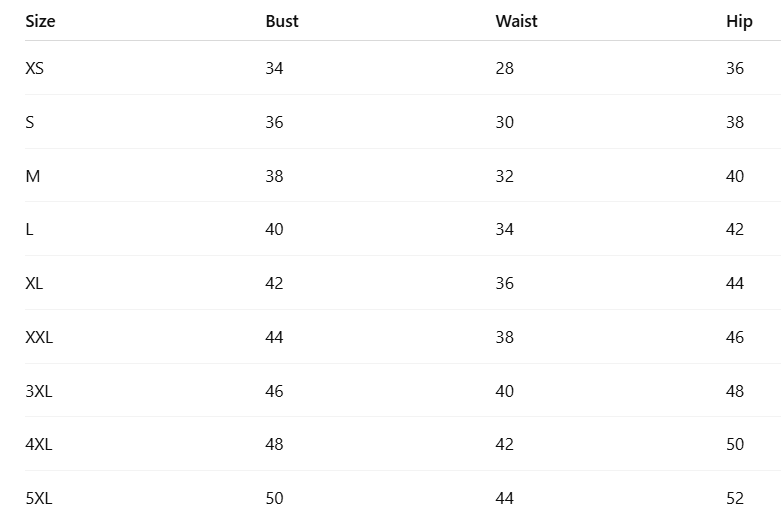The image size is (781, 526).
Task: Click hip value 52 in 5XL row
Action: click(x=735, y=498)
